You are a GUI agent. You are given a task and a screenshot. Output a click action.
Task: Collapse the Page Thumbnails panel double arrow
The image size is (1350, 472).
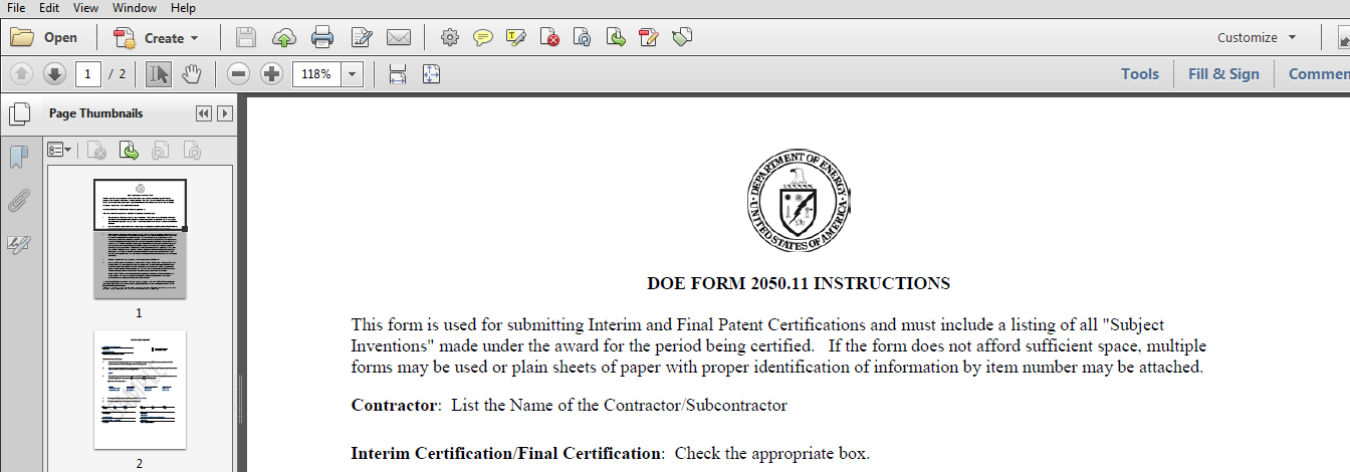tap(204, 114)
